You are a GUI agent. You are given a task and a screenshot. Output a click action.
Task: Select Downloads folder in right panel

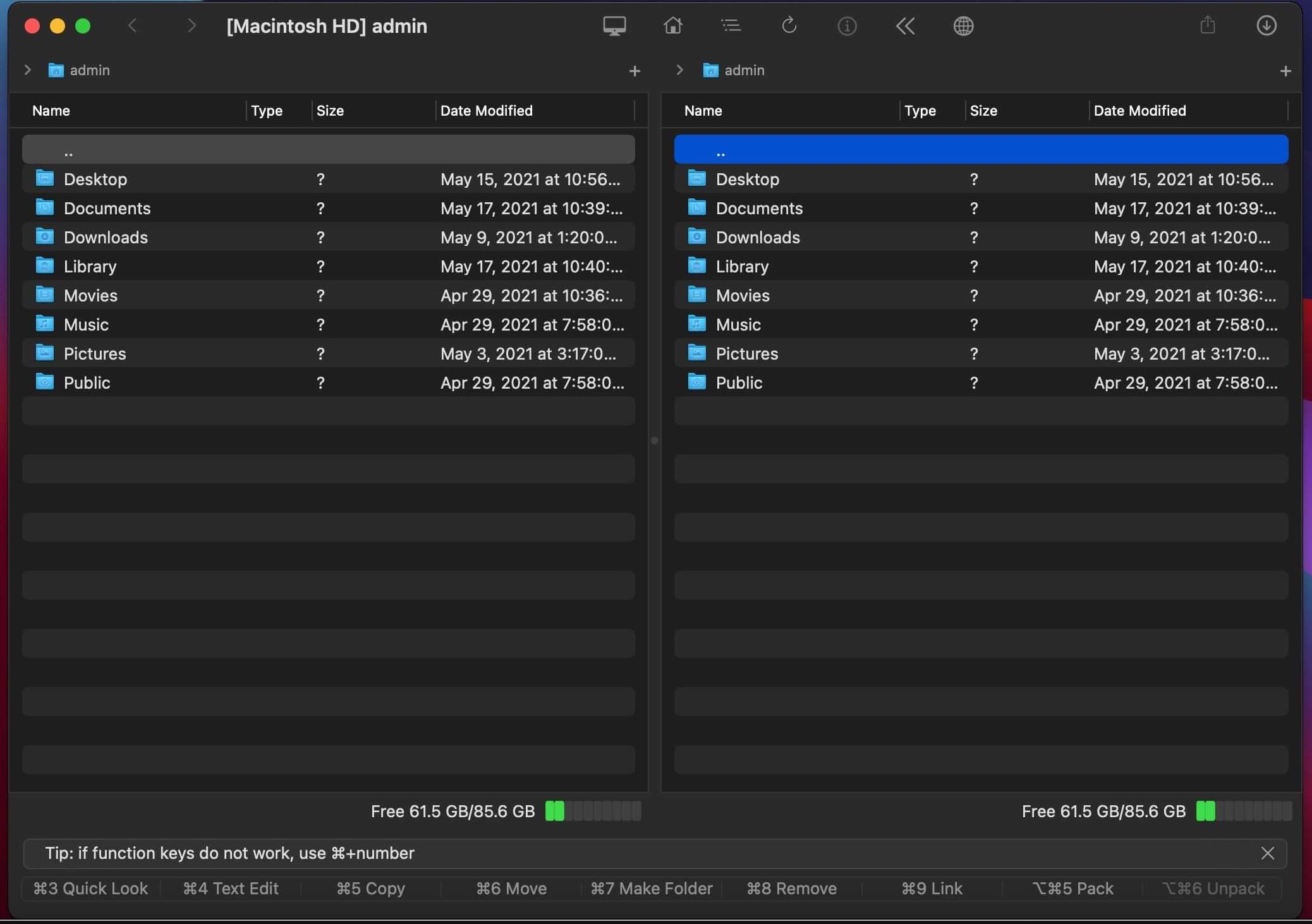pos(981,237)
